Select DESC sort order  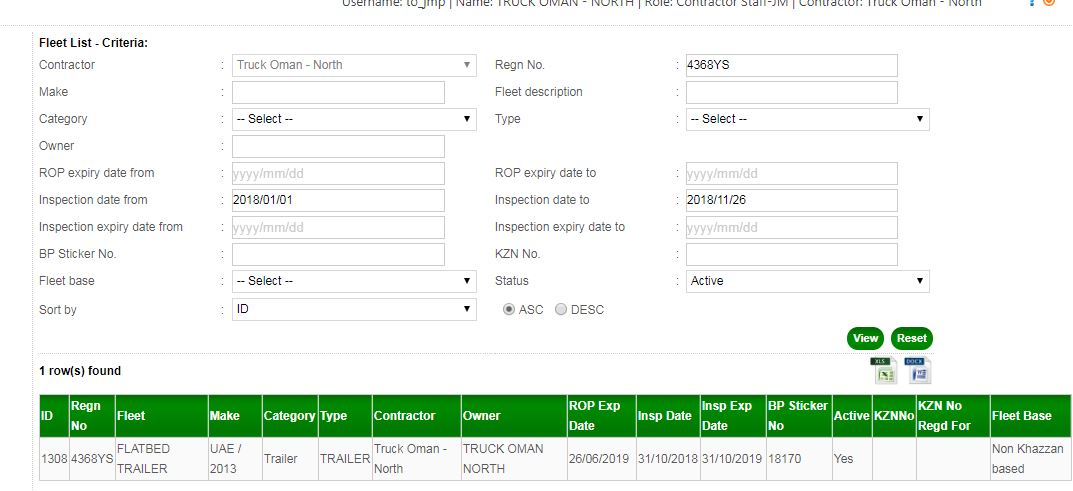tap(561, 310)
